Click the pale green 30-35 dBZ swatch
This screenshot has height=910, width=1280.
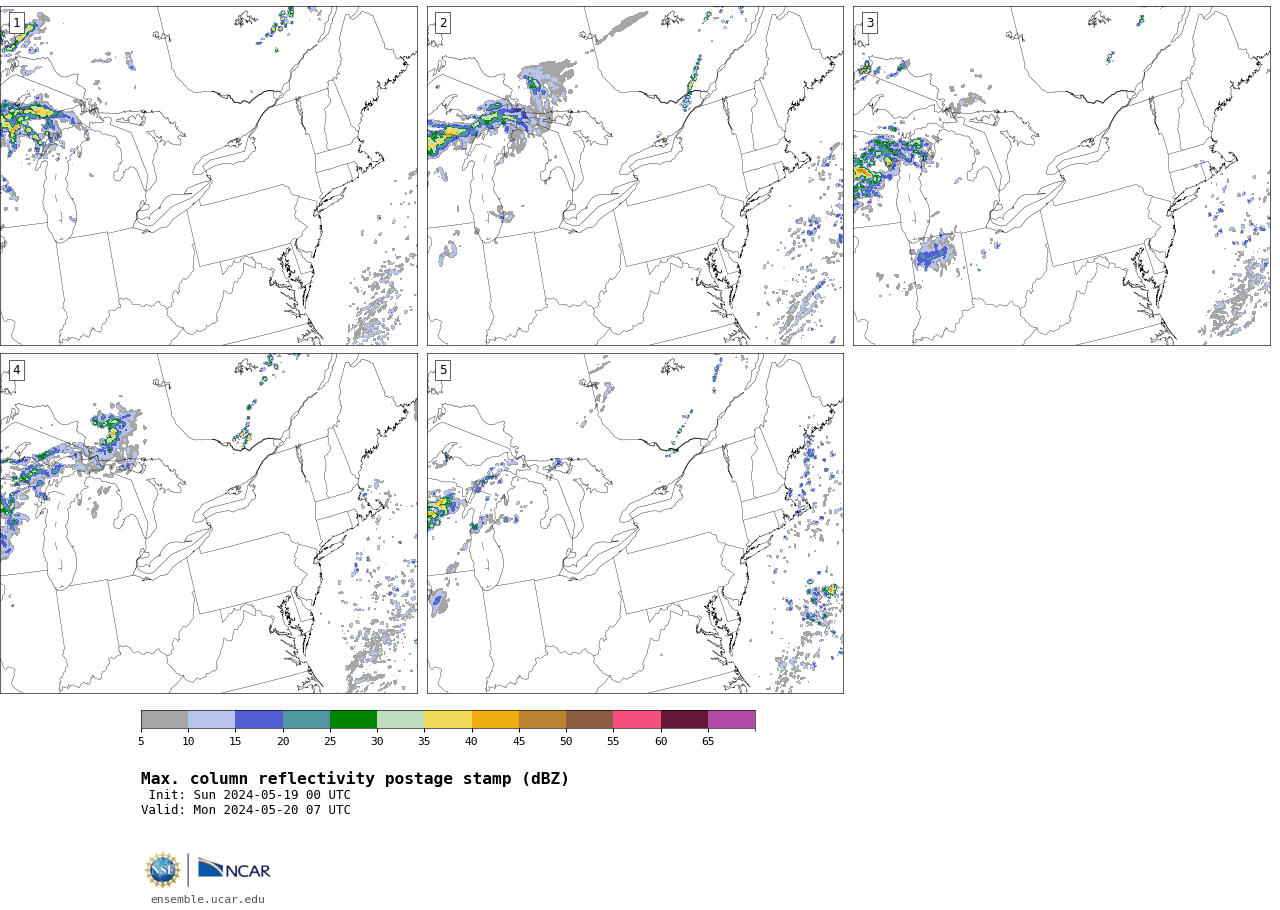[x=401, y=720]
